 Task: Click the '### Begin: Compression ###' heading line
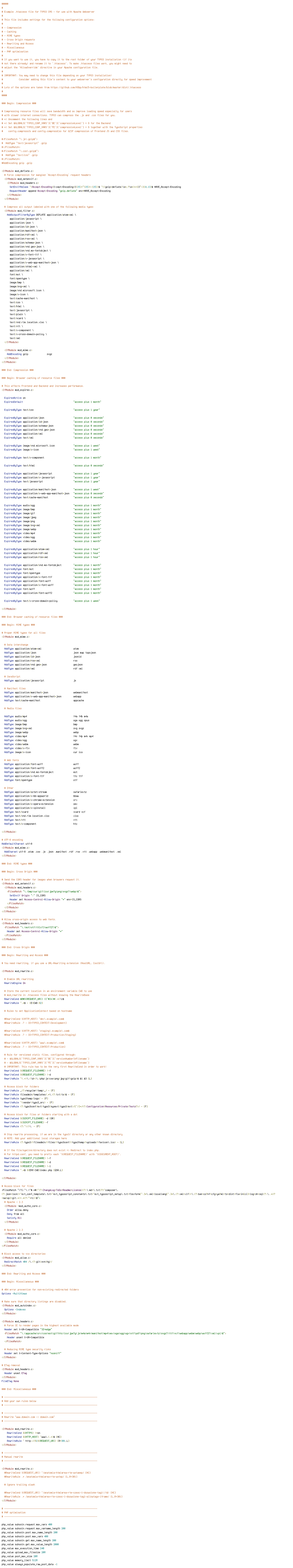click(19, 104)
